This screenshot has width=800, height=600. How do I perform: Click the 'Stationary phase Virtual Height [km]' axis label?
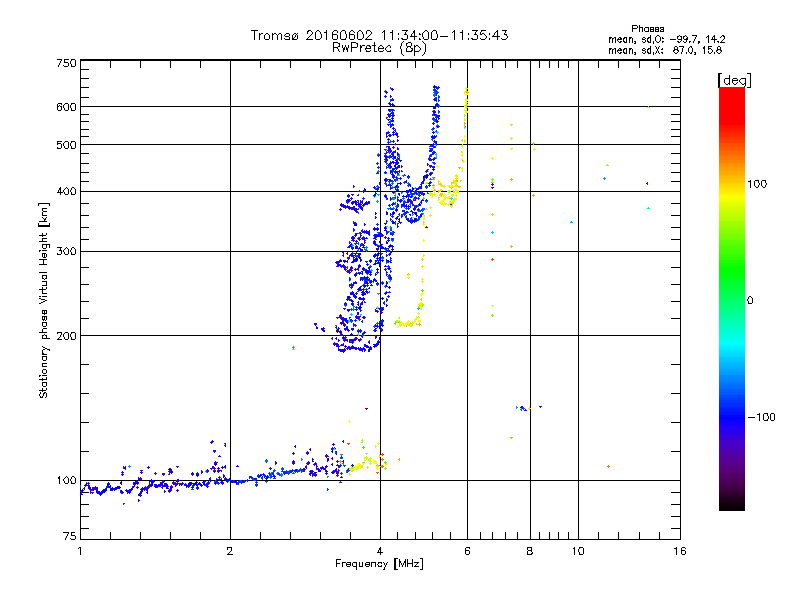pos(44,300)
